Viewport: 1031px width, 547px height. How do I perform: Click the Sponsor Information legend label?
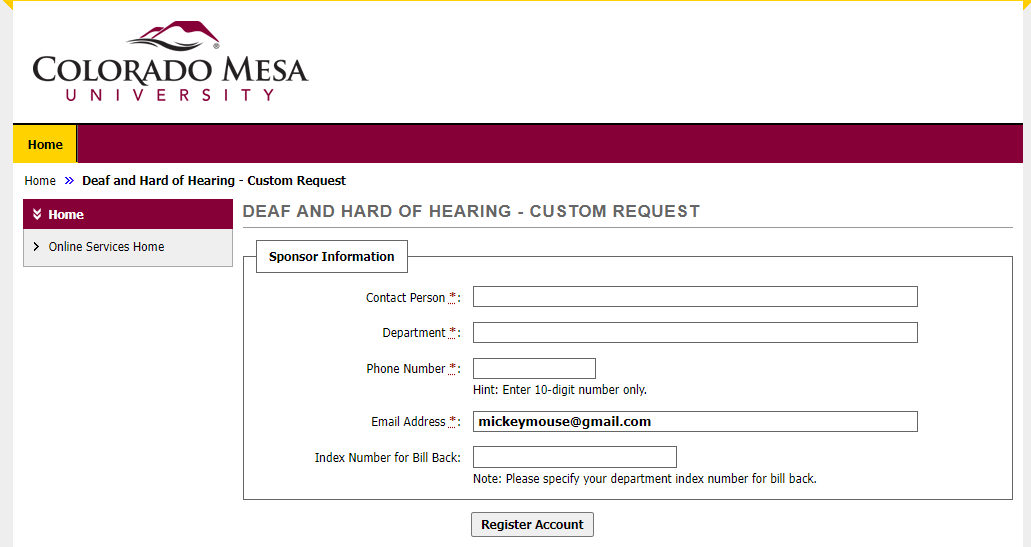pyautogui.click(x=332, y=257)
